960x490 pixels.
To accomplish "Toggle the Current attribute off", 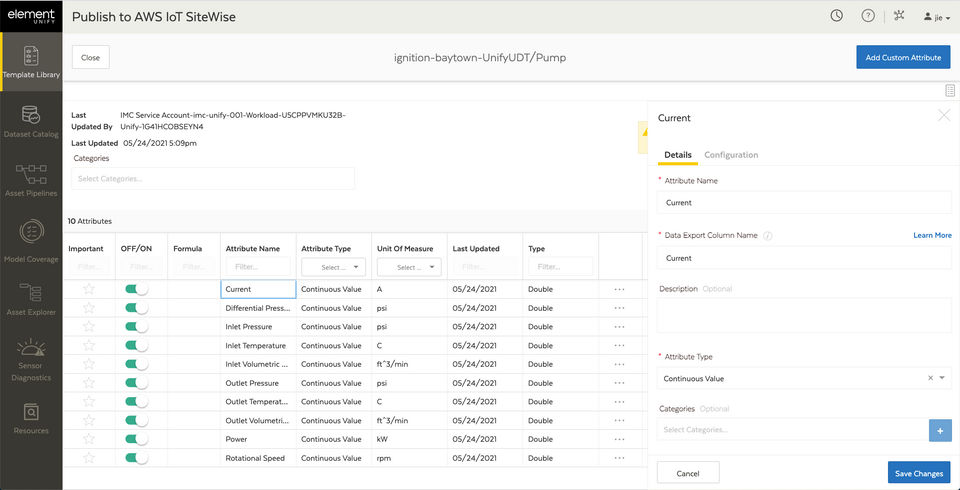I will tap(137, 289).
